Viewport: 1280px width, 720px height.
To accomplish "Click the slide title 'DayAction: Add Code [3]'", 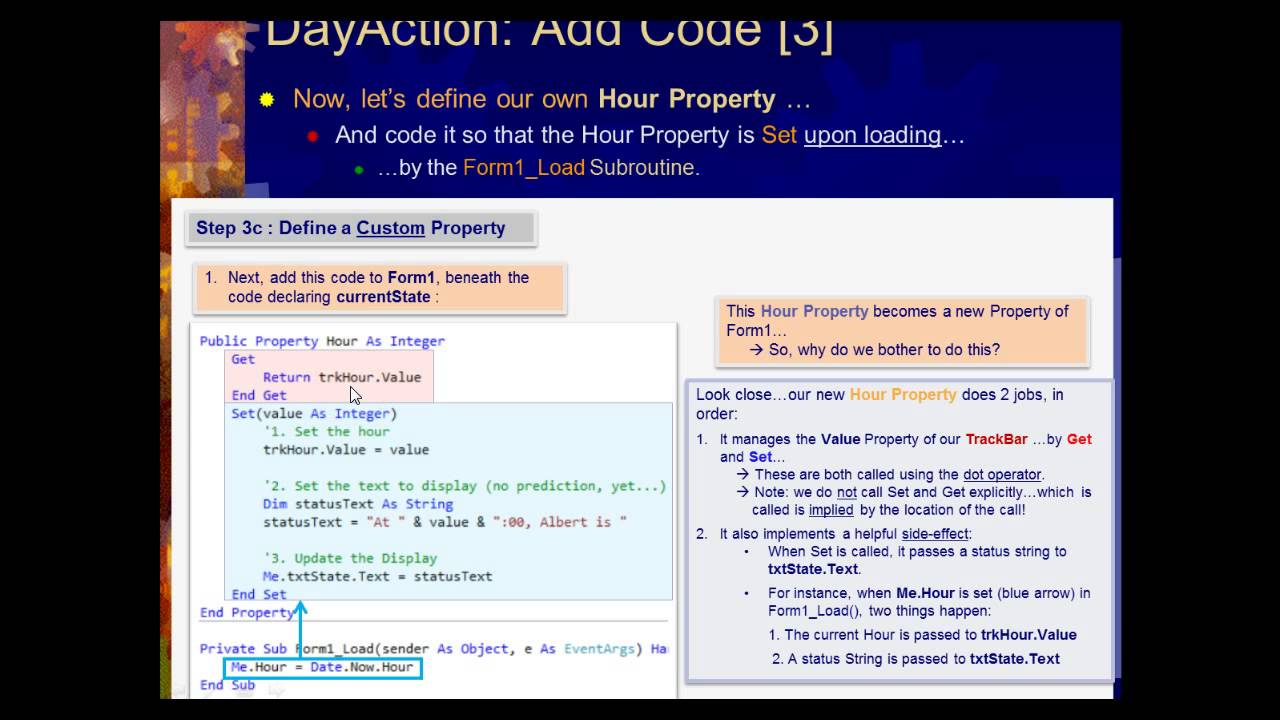I will coord(549,32).
